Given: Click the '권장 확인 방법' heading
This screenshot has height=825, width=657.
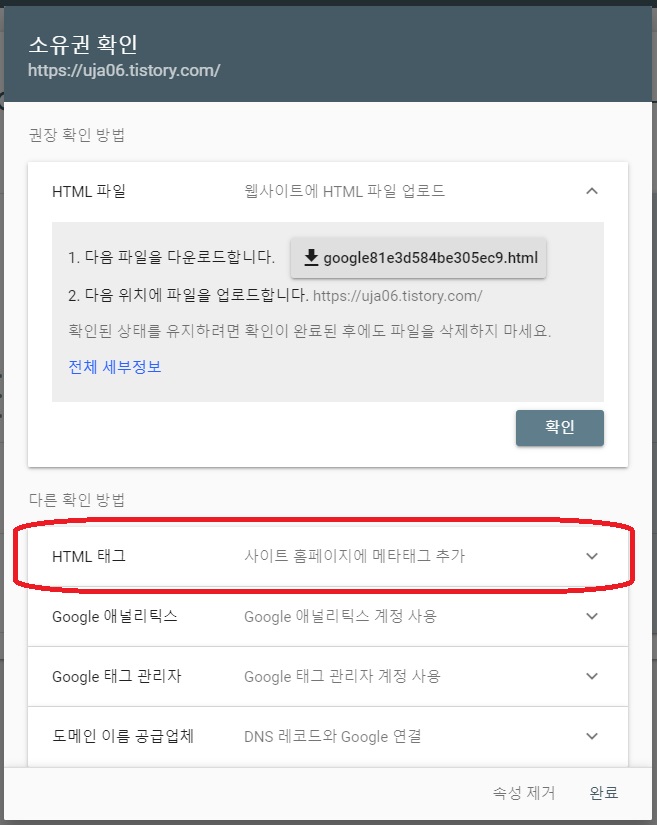Looking at the screenshot, I should (77, 135).
